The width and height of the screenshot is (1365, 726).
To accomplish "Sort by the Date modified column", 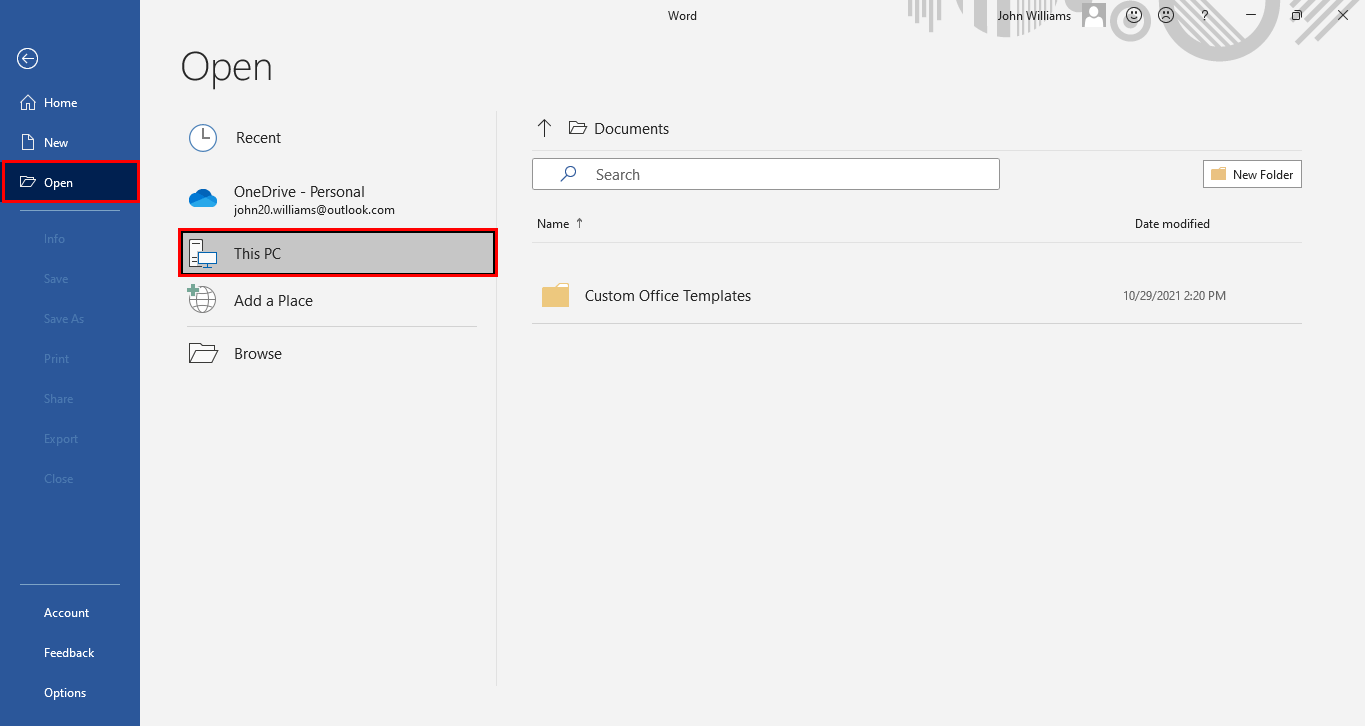I will pyautogui.click(x=1172, y=224).
